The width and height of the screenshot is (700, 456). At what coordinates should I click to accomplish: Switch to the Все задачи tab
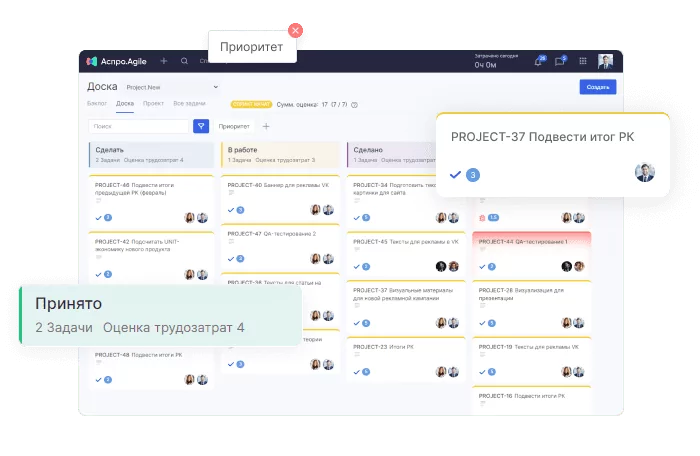(x=189, y=103)
